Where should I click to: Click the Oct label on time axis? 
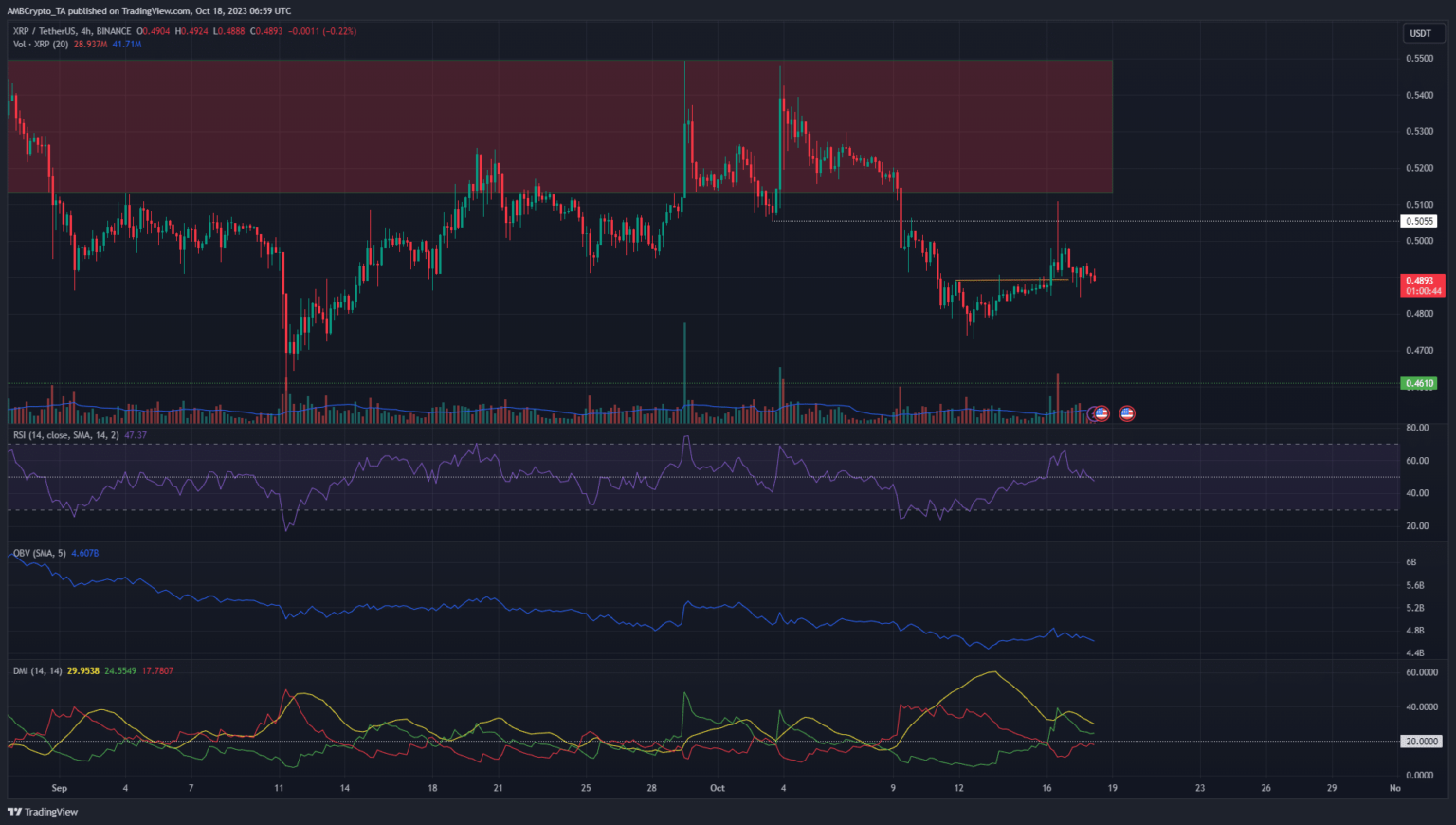(718, 788)
